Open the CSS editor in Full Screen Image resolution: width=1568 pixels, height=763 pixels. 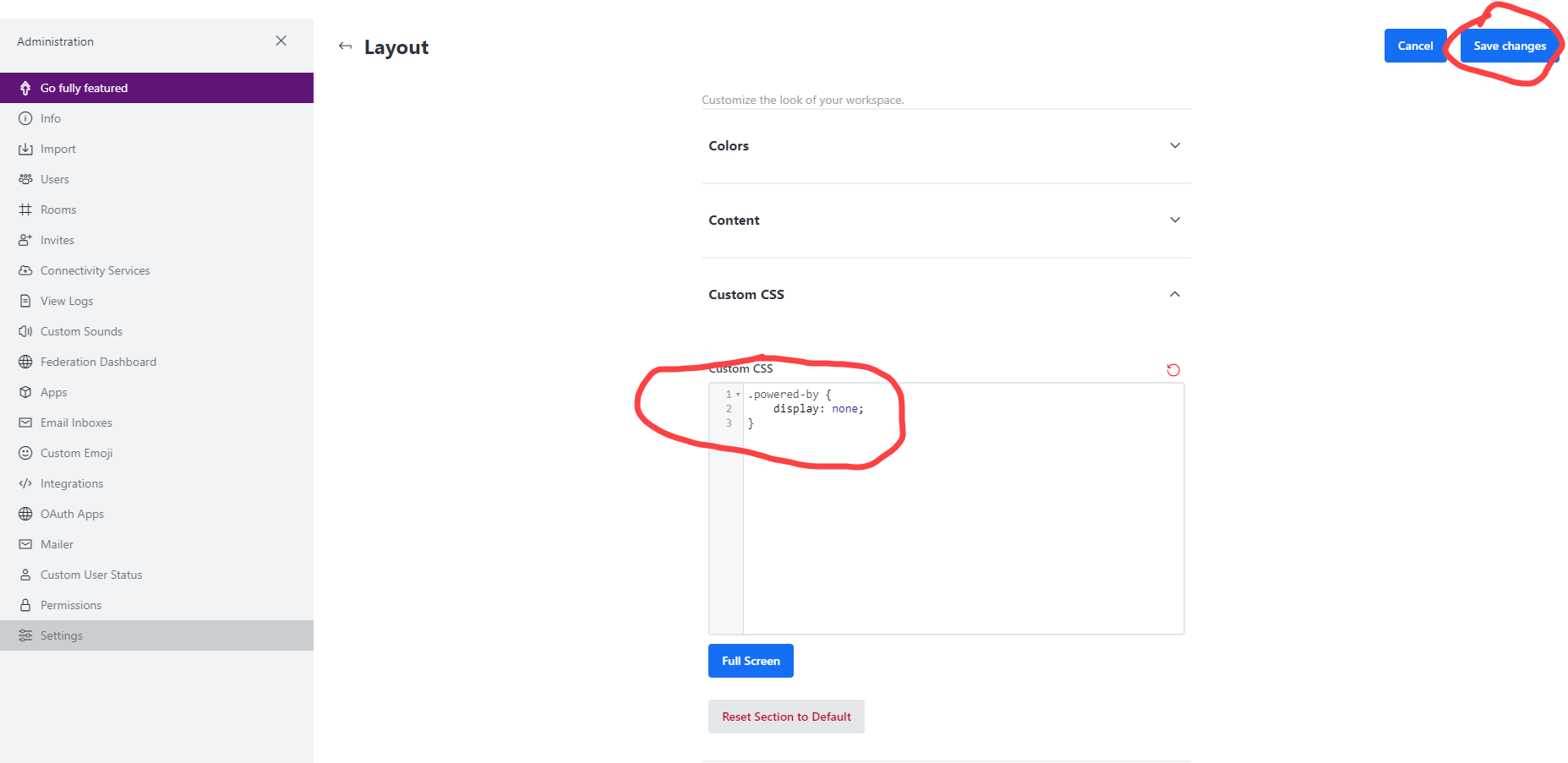751,661
